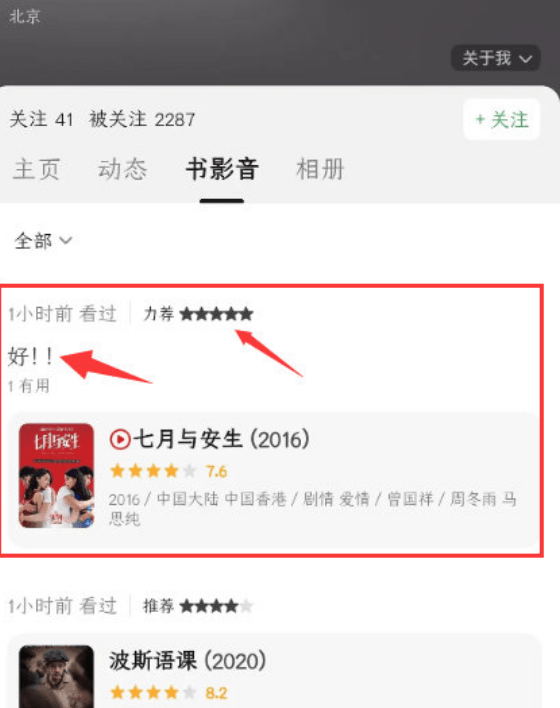560x708 pixels.
Task: Switch to the 动态 tab
Action: 122,169
